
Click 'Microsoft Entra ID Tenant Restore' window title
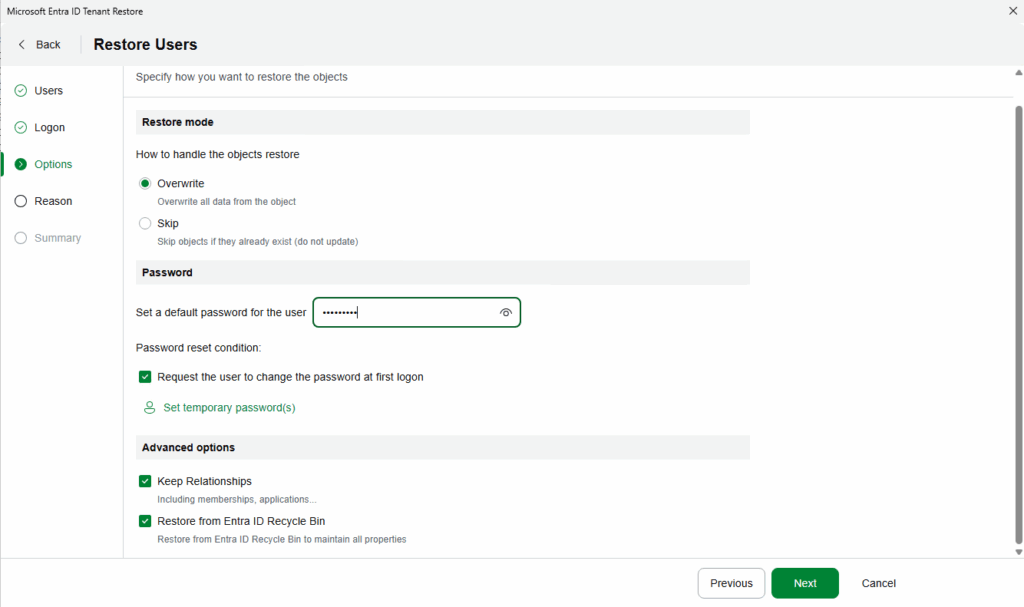[x=74, y=11]
